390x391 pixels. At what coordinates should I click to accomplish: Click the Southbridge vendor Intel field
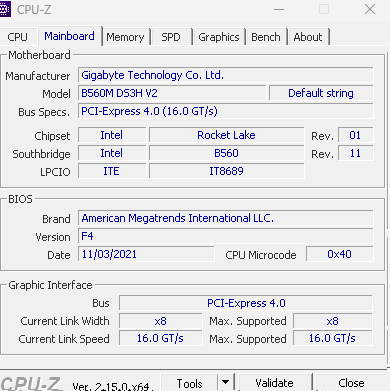pyautogui.click(x=112, y=153)
